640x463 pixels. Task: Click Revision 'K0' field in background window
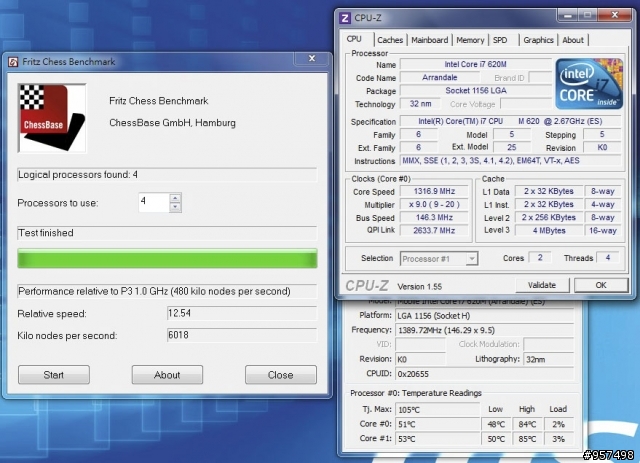[420, 359]
